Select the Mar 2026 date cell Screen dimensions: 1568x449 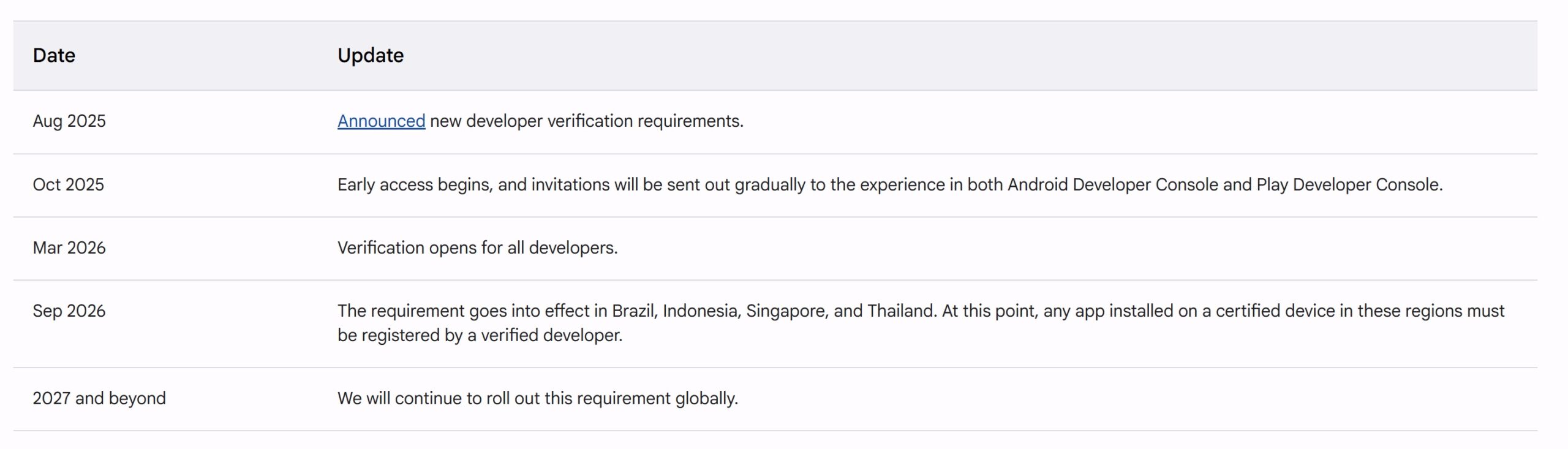point(69,248)
